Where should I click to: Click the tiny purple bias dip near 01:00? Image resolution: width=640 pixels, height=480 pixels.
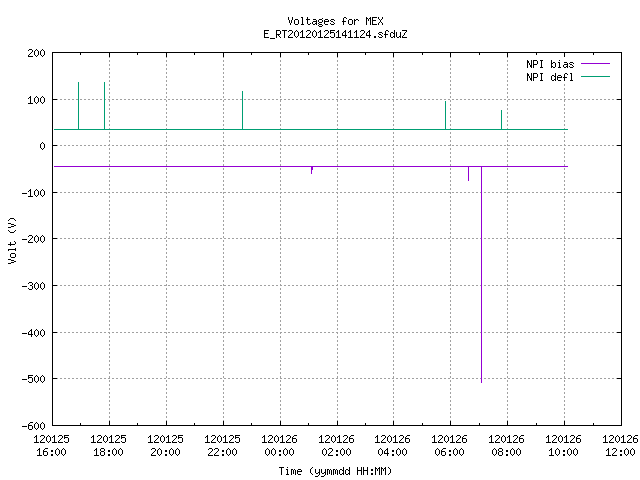coord(312,170)
